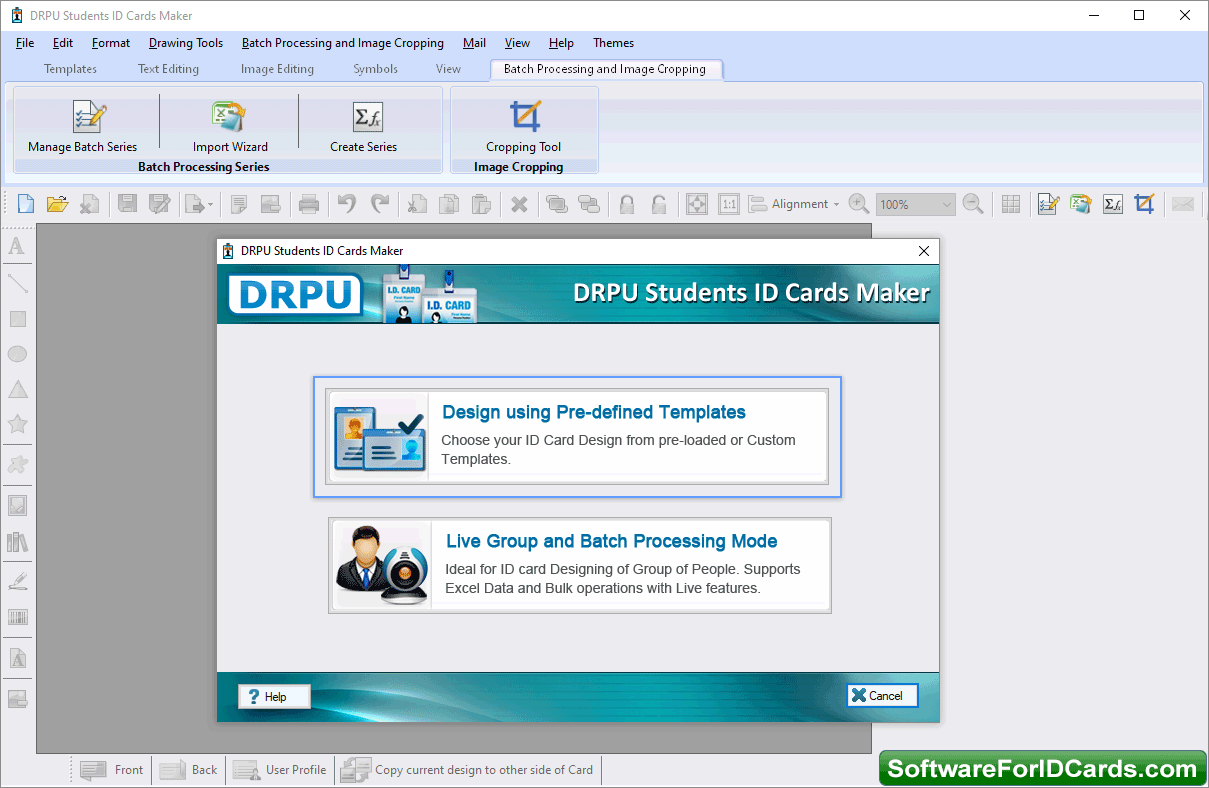Choose Live Group and Batch Processing Mode

tap(580, 565)
